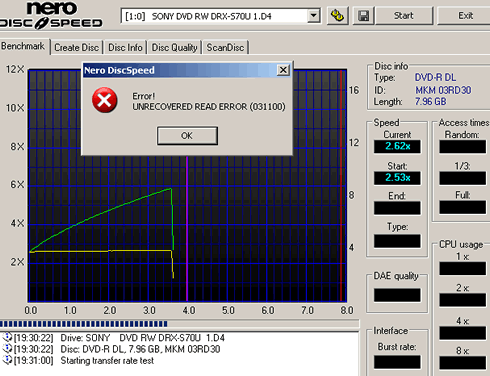Click the drive options disc icon

(x=338, y=16)
